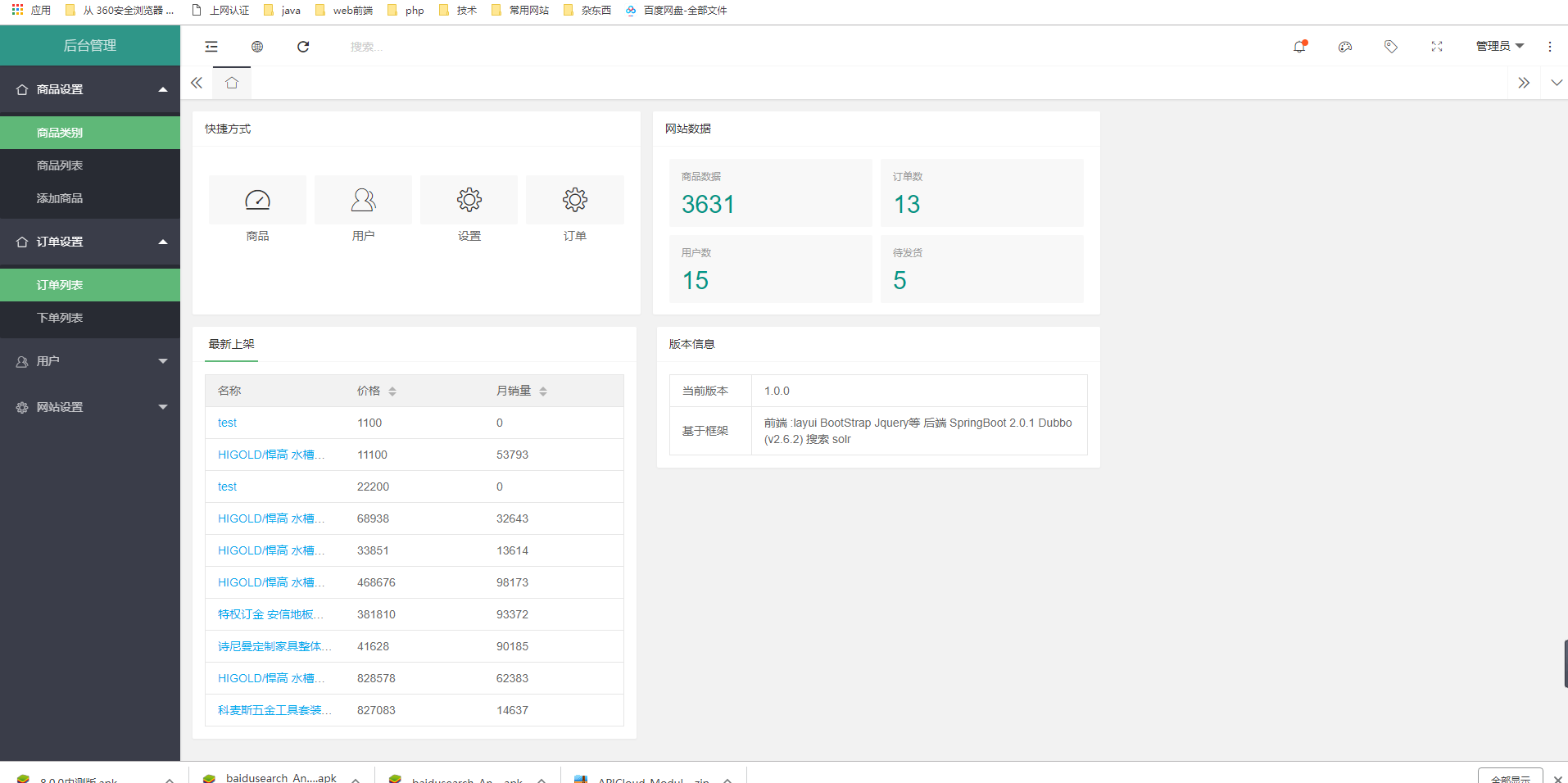Image resolution: width=1568 pixels, height=783 pixels.
Task: Sort the table by 月销量 arrows
Action: tap(543, 391)
